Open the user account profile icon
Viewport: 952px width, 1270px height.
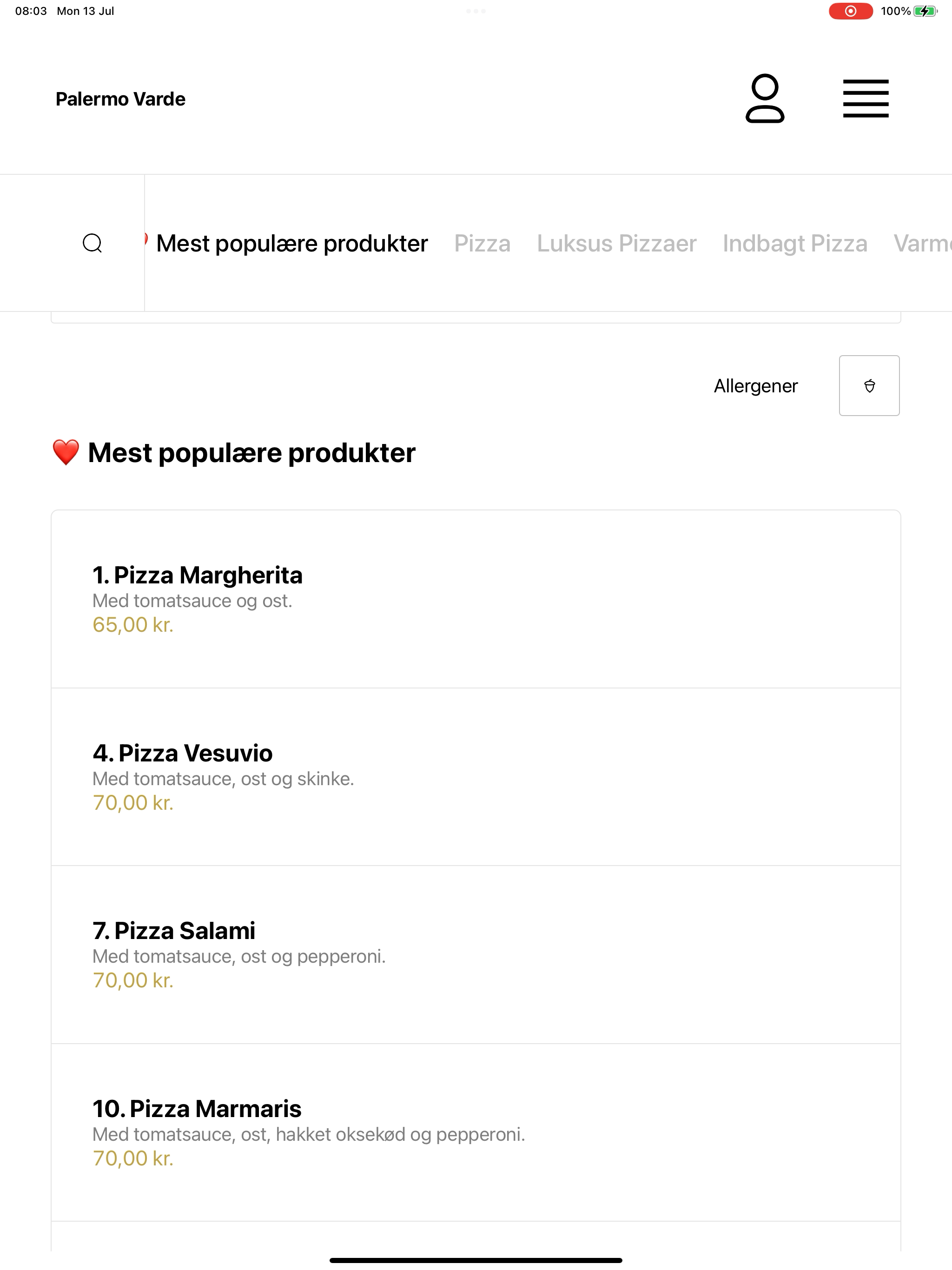click(x=765, y=98)
